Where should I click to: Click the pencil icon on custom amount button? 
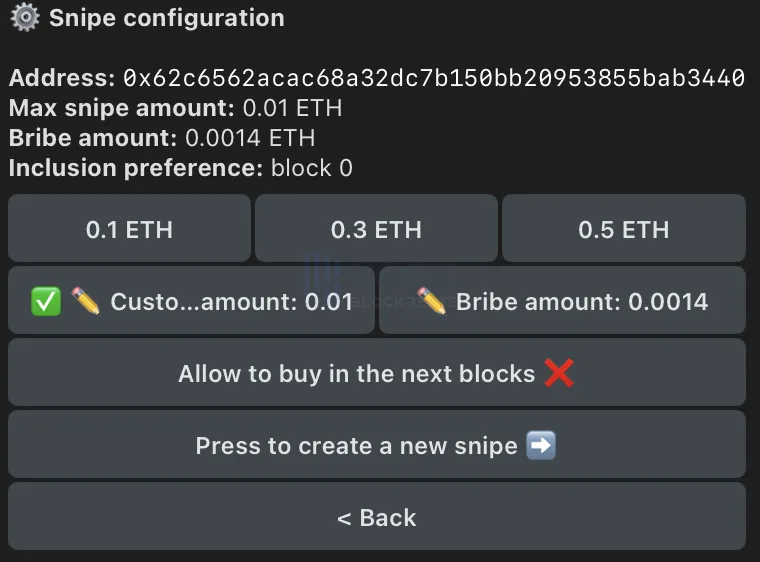click(x=86, y=301)
